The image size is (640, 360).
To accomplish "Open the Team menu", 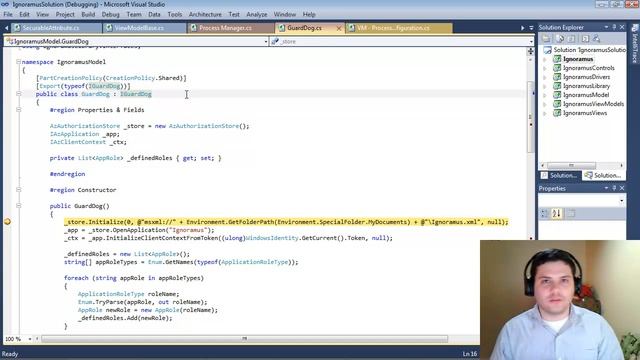I will (x=133, y=14).
